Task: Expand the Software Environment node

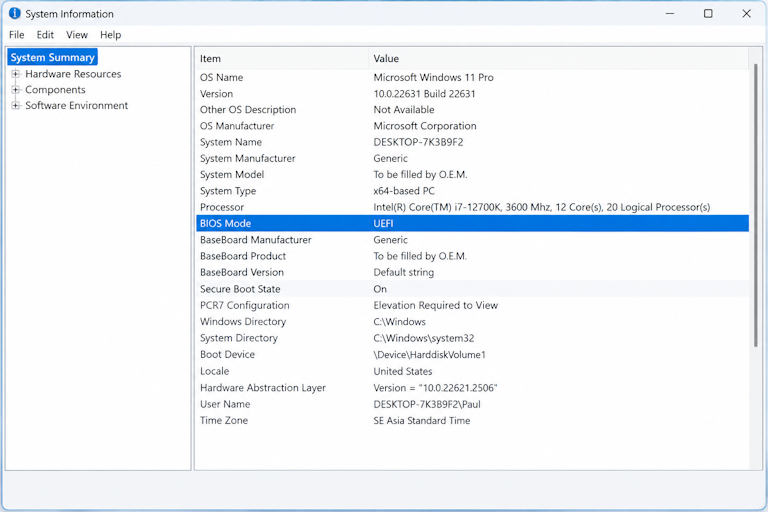Action: click(x=16, y=105)
